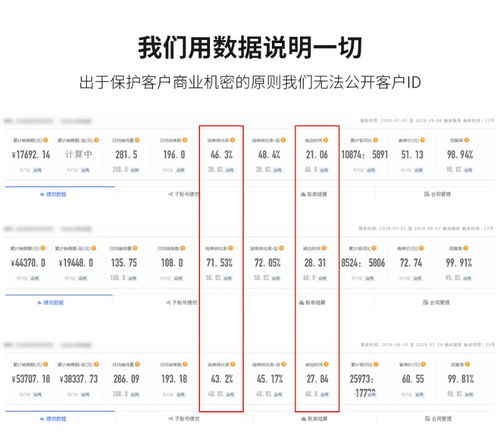This screenshot has width=500, height=448.
Task: Click the blue tag below 281.5
Action: [135, 170]
